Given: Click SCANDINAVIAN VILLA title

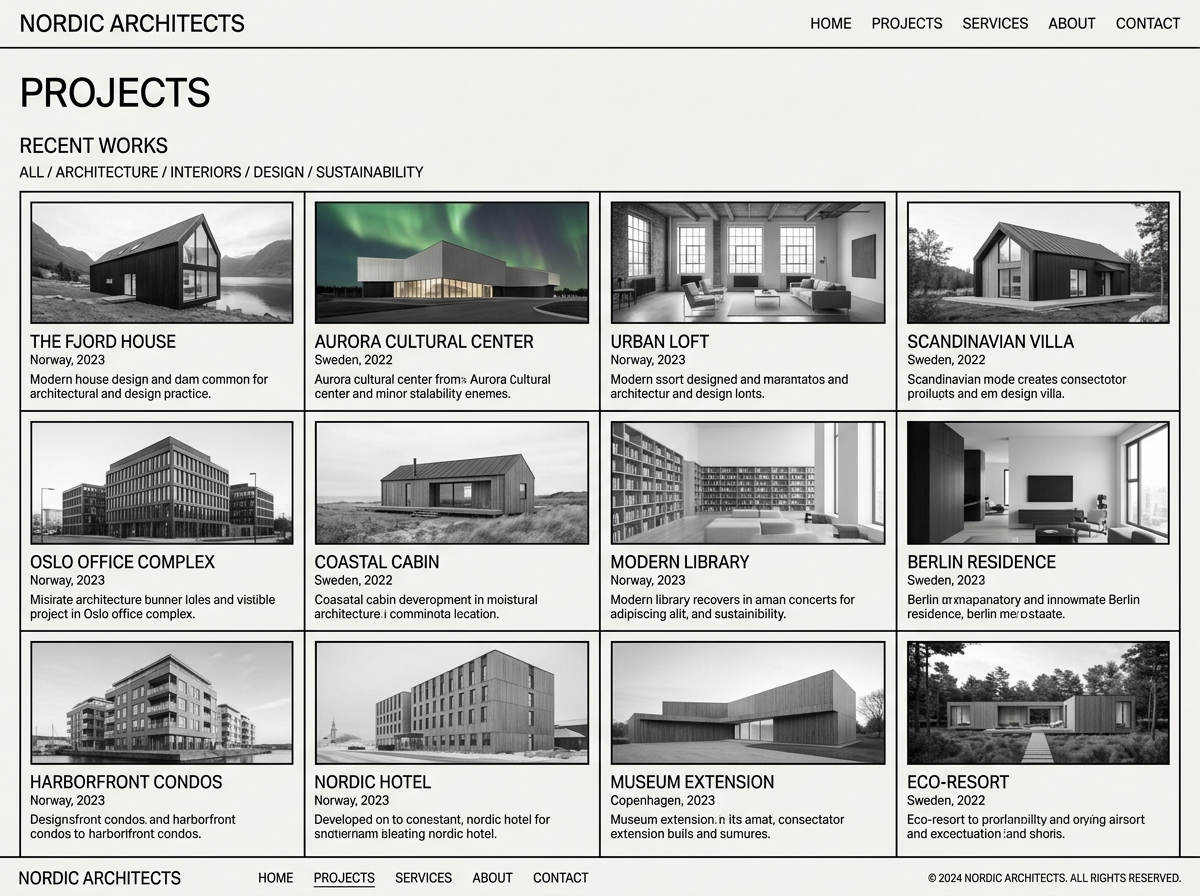Looking at the screenshot, I should click(x=991, y=342).
